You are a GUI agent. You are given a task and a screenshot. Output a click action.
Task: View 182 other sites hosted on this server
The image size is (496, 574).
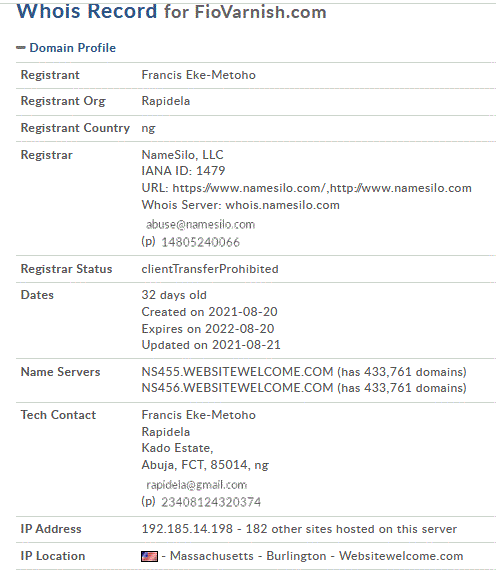(351, 529)
